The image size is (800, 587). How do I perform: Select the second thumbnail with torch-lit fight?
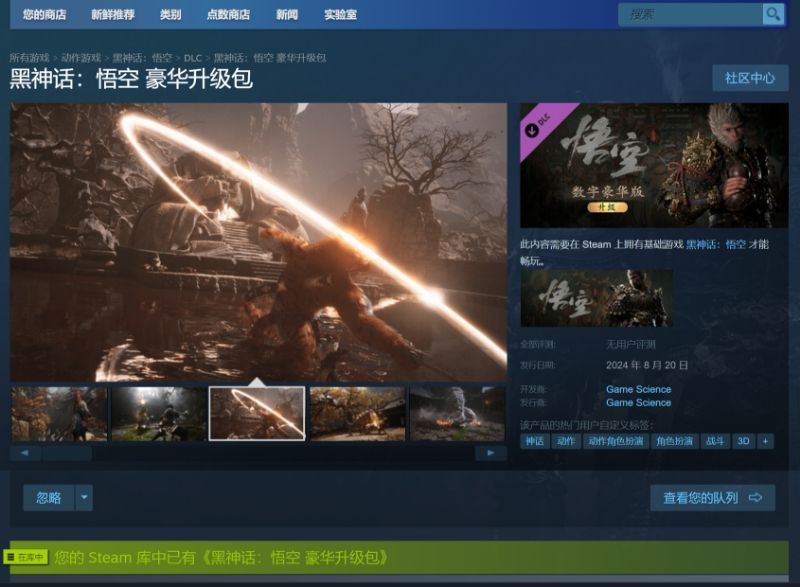click(x=159, y=414)
